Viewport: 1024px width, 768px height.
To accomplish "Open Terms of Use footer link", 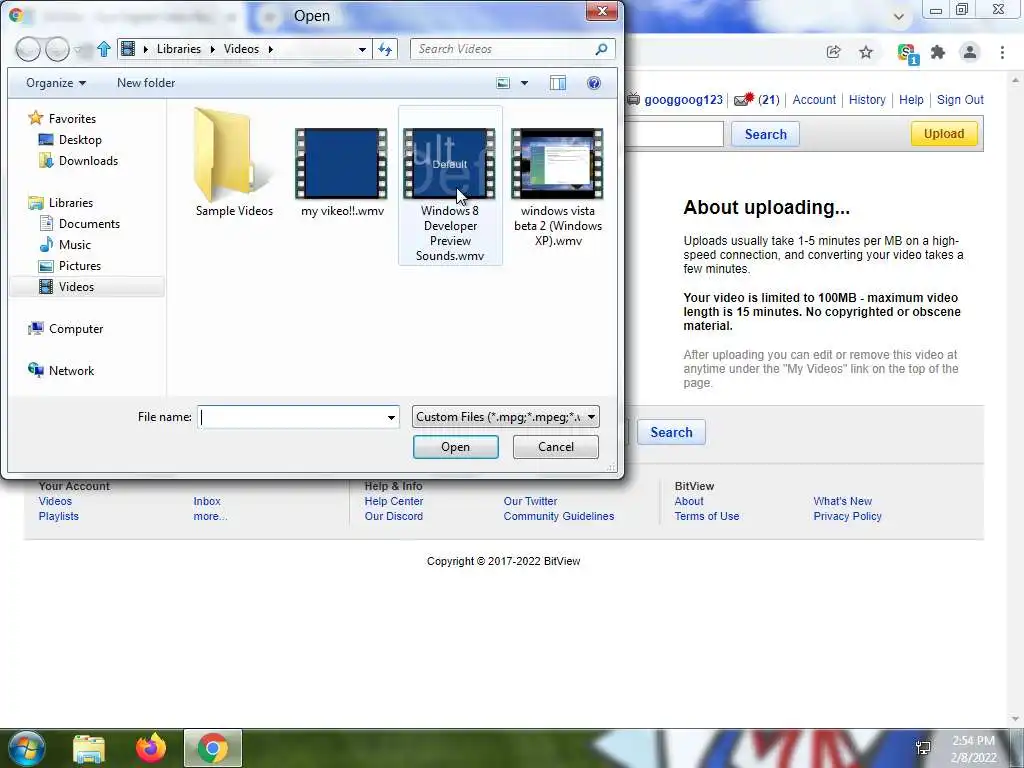I will click(x=707, y=516).
